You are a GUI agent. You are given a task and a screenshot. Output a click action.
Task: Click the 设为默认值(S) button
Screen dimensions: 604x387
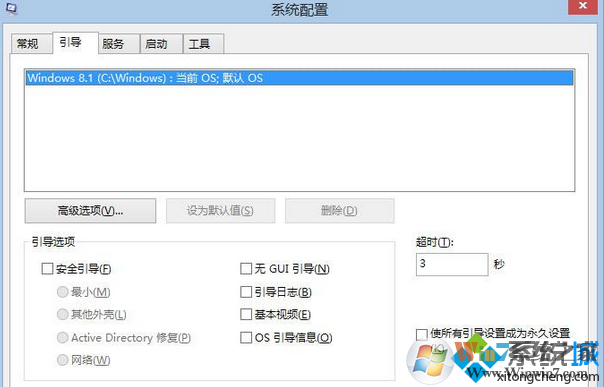(x=220, y=211)
